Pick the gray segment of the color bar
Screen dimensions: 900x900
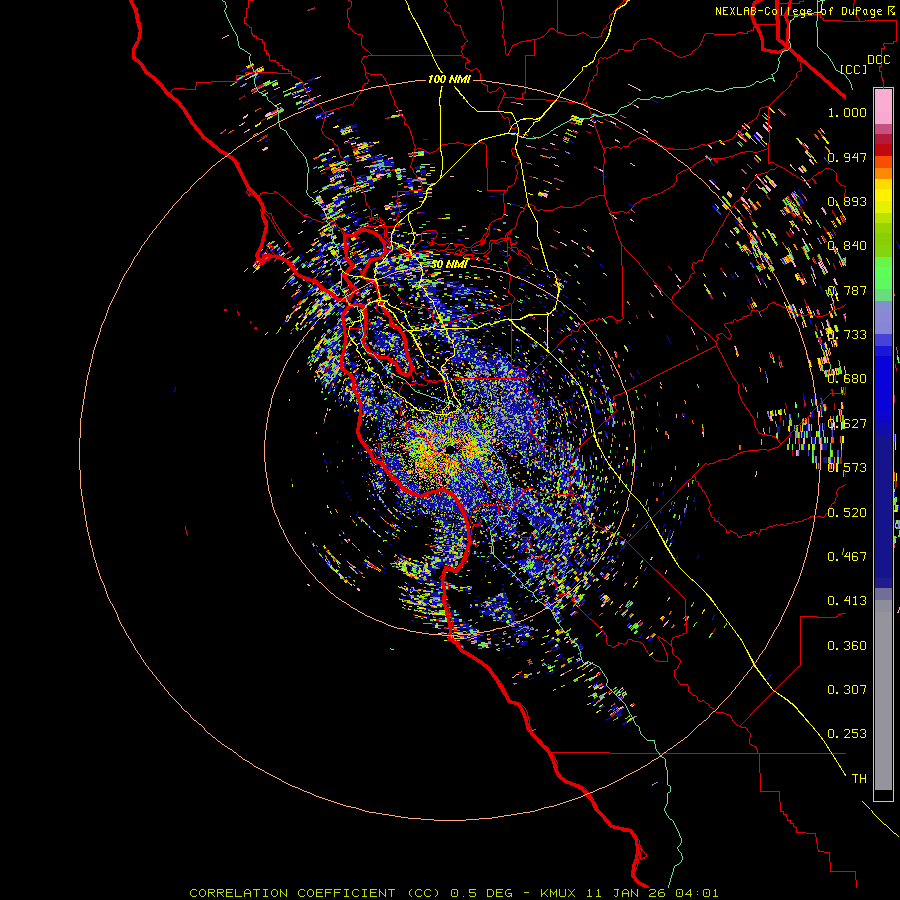tap(883, 695)
